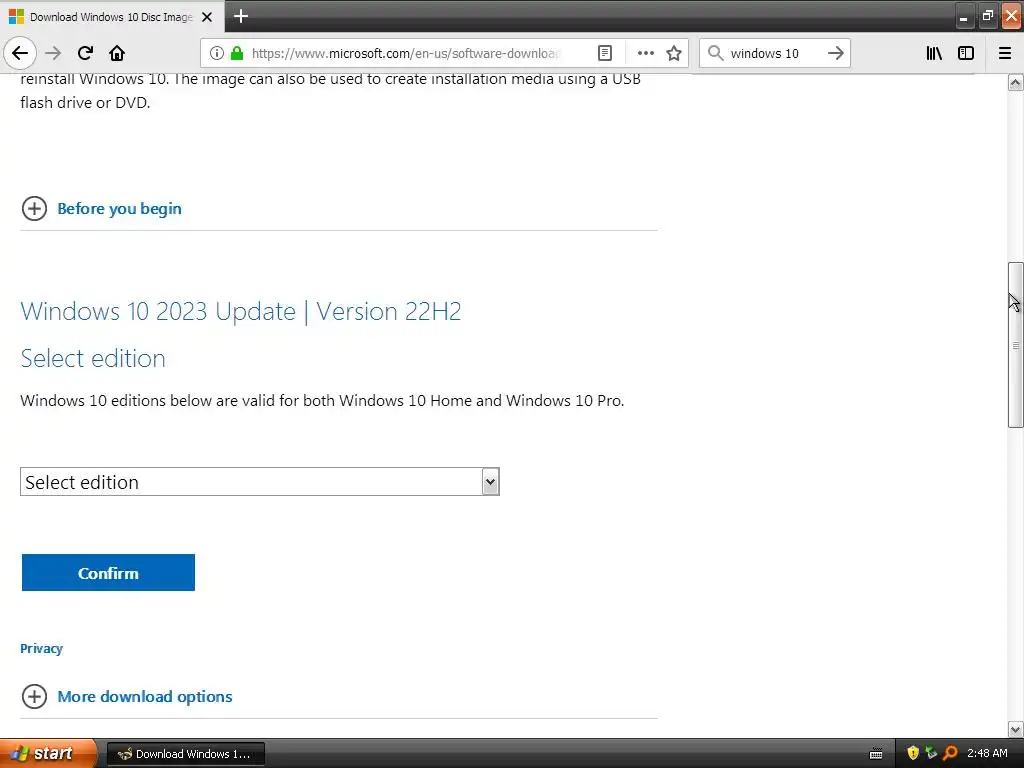
Task: Click the scrollbar down arrow
Action: 1015,729
